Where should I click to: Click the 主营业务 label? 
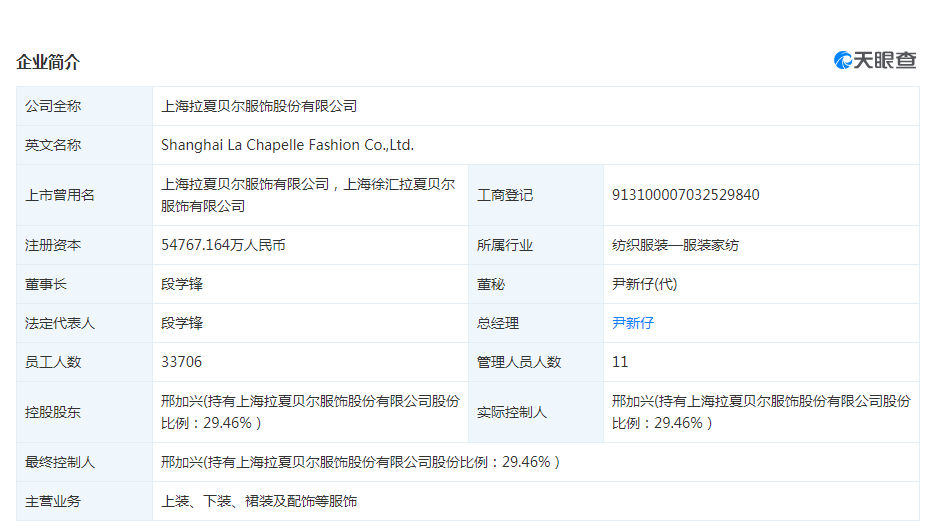(52, 501)
